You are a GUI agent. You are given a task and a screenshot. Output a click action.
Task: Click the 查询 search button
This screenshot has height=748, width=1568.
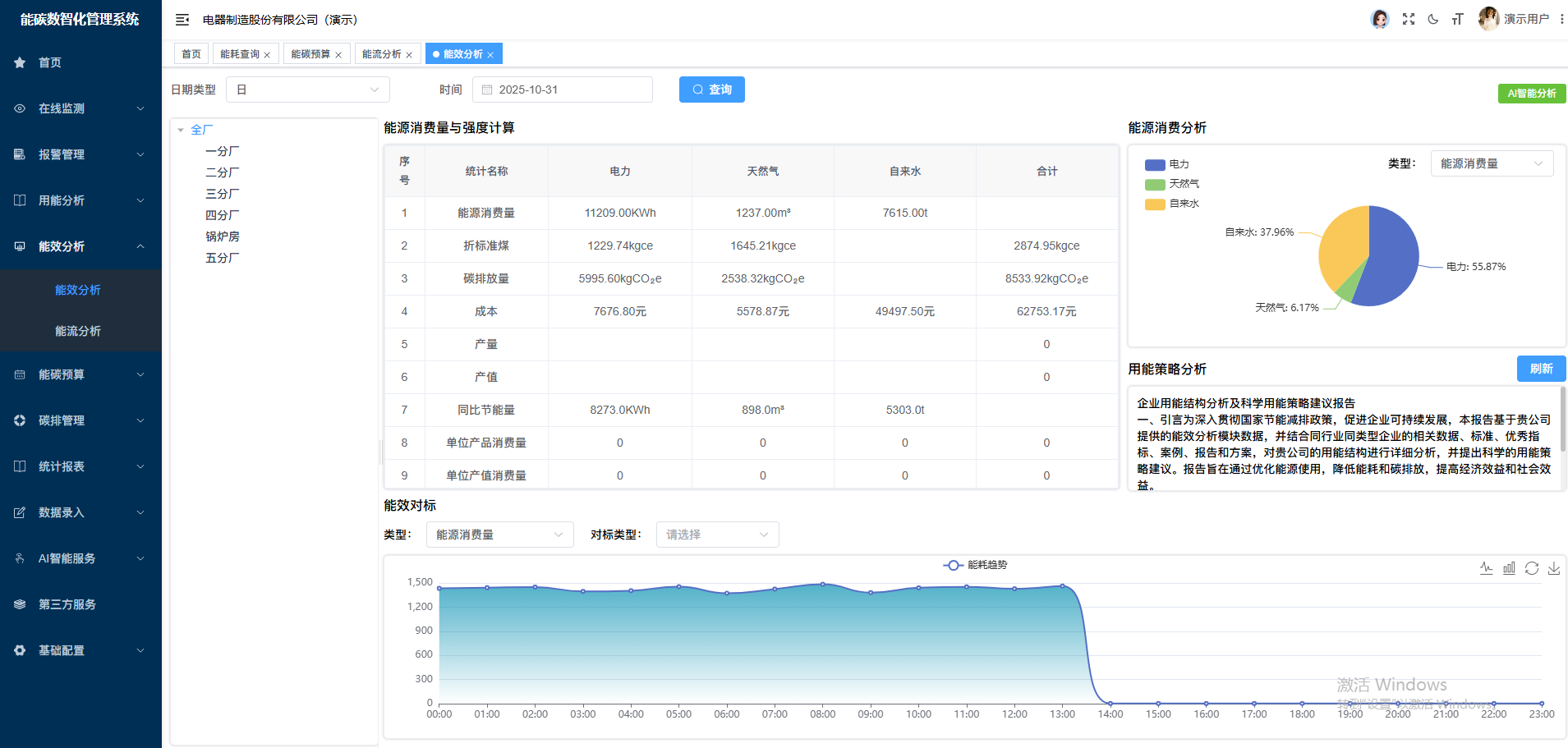(711, 89)
